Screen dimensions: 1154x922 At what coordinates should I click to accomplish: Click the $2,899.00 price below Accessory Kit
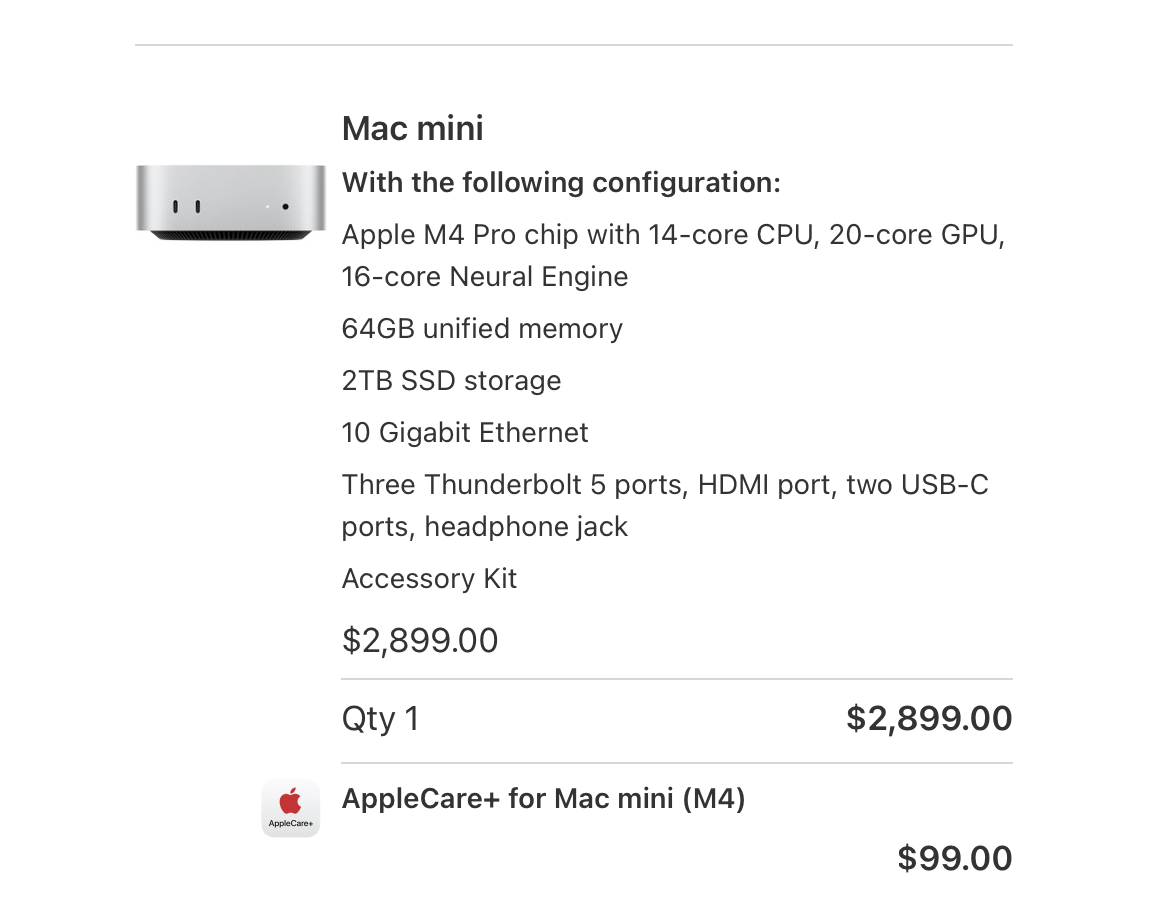coord(420,640)
